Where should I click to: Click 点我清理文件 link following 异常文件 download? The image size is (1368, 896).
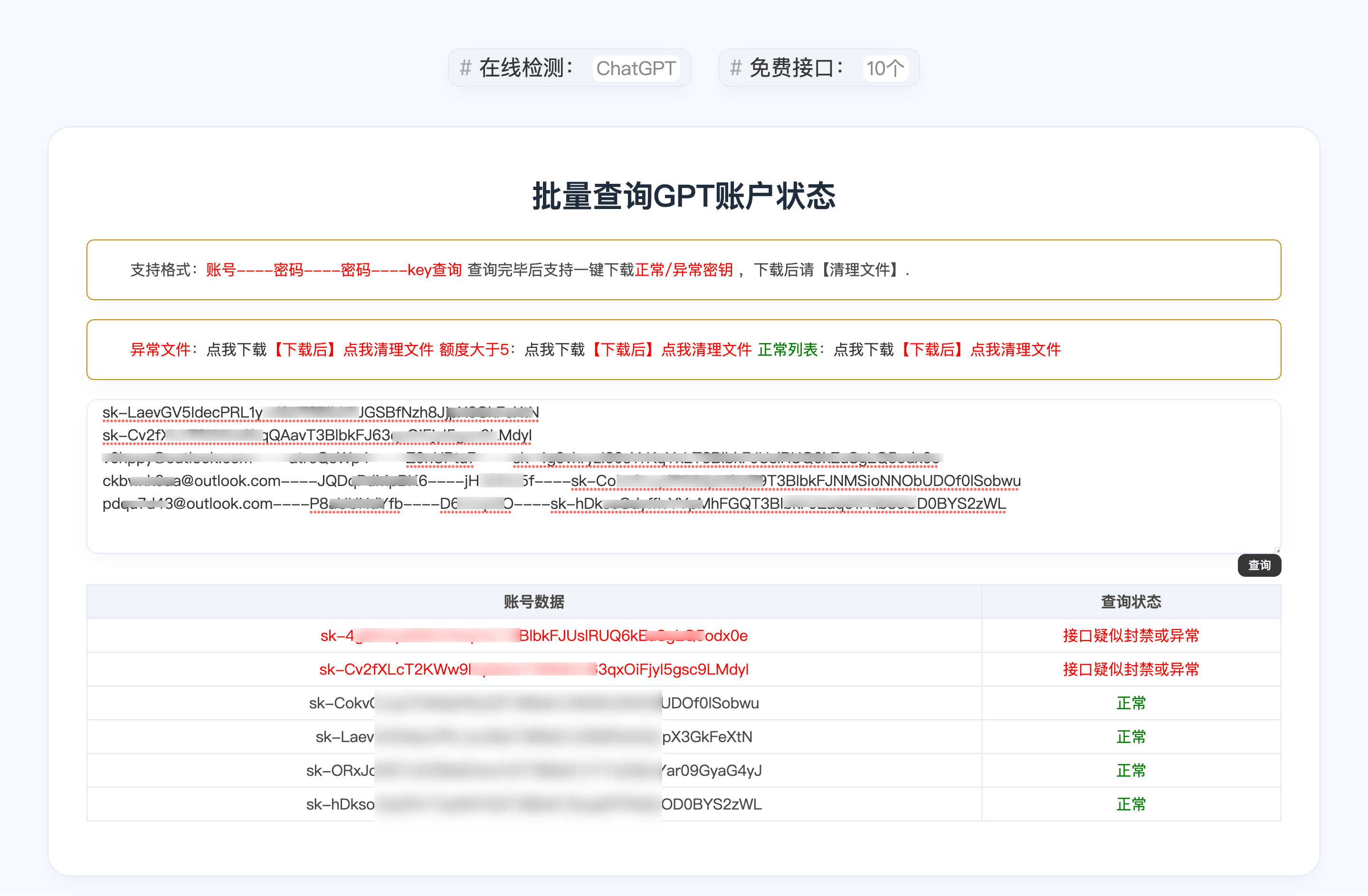[389, 350]
